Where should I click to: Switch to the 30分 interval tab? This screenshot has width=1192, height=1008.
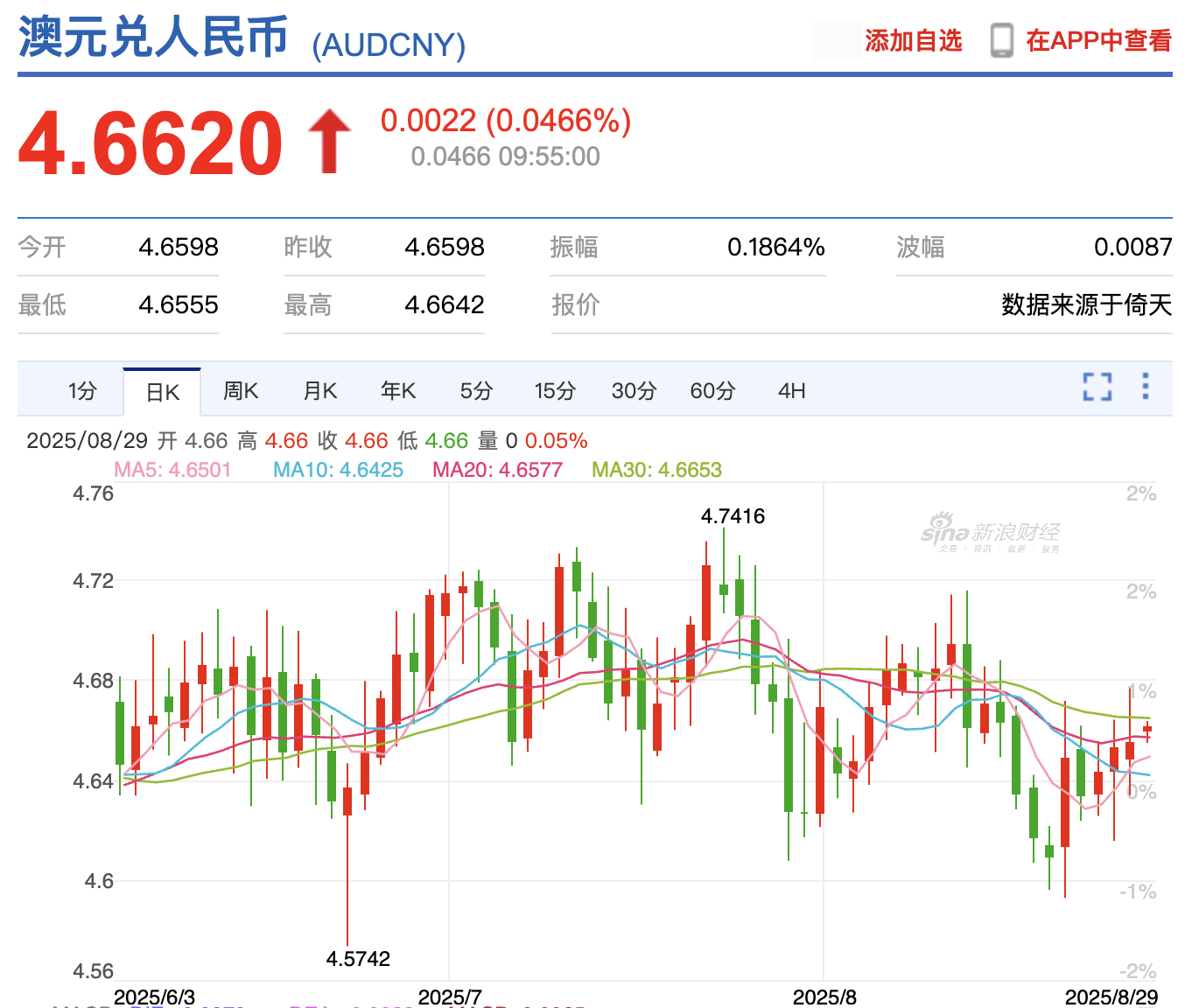click(634, 390)
